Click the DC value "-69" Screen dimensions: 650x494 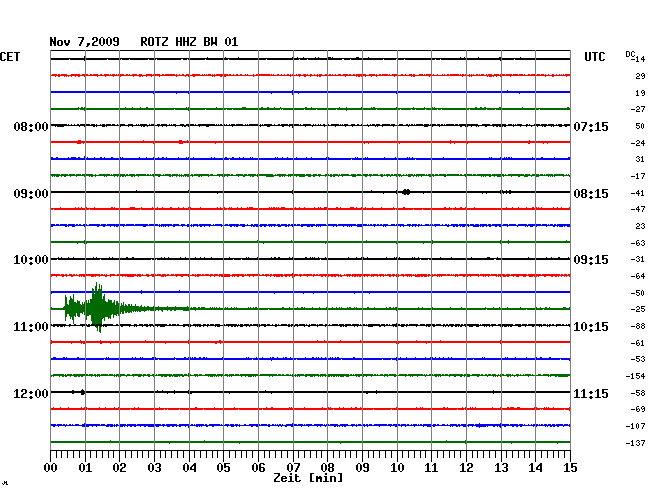pos(638,409)
